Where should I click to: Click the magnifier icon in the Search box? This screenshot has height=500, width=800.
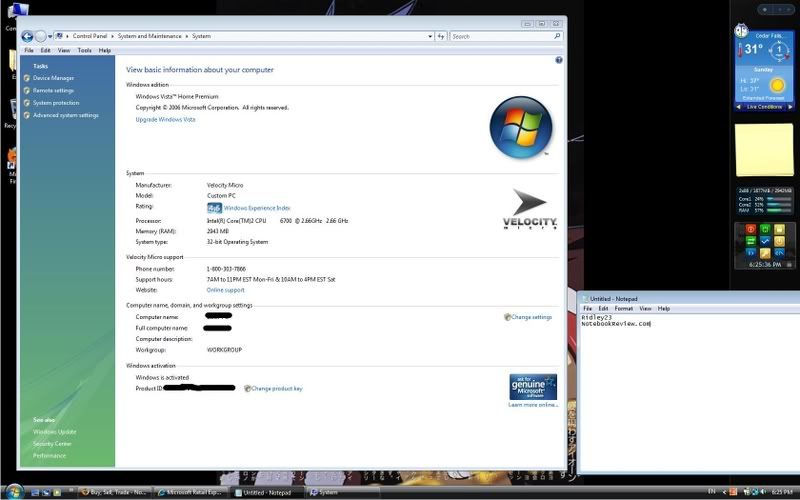[x=557, y=36]
